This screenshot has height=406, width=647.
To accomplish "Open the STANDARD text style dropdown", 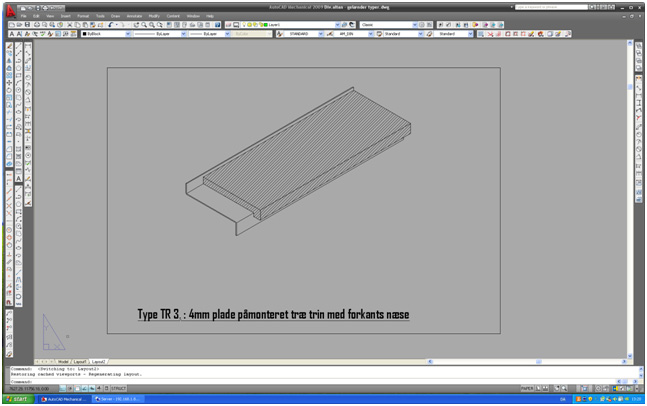I will pyautogui.click(x=321, y=34).
